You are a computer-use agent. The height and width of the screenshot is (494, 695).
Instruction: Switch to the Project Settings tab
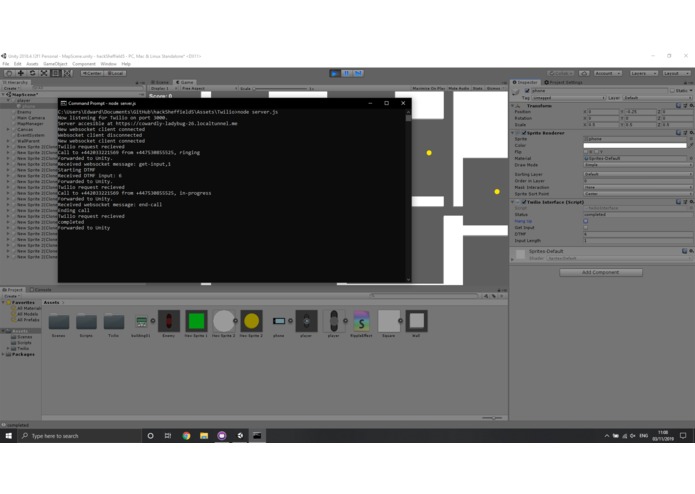(x=564, y=82)
